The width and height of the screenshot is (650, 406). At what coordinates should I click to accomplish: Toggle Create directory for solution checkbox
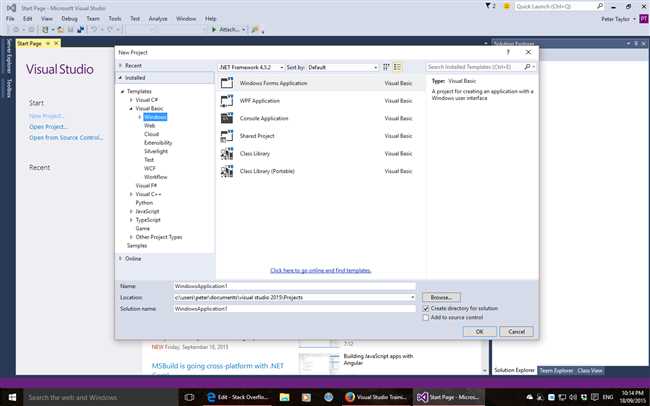point(424,308)
